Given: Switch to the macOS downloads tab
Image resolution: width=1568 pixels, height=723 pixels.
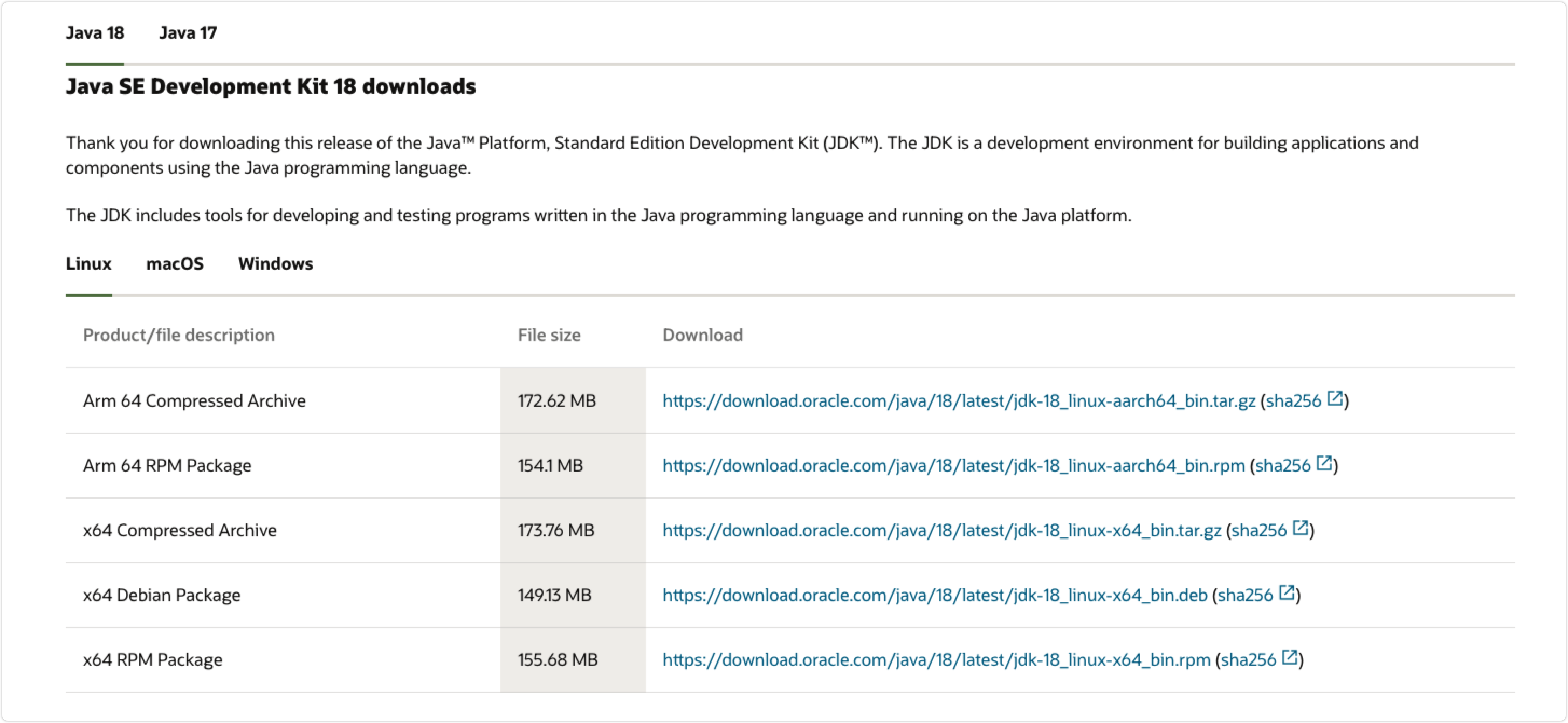Looking at the screenshot, I should [x=175, y=264].
